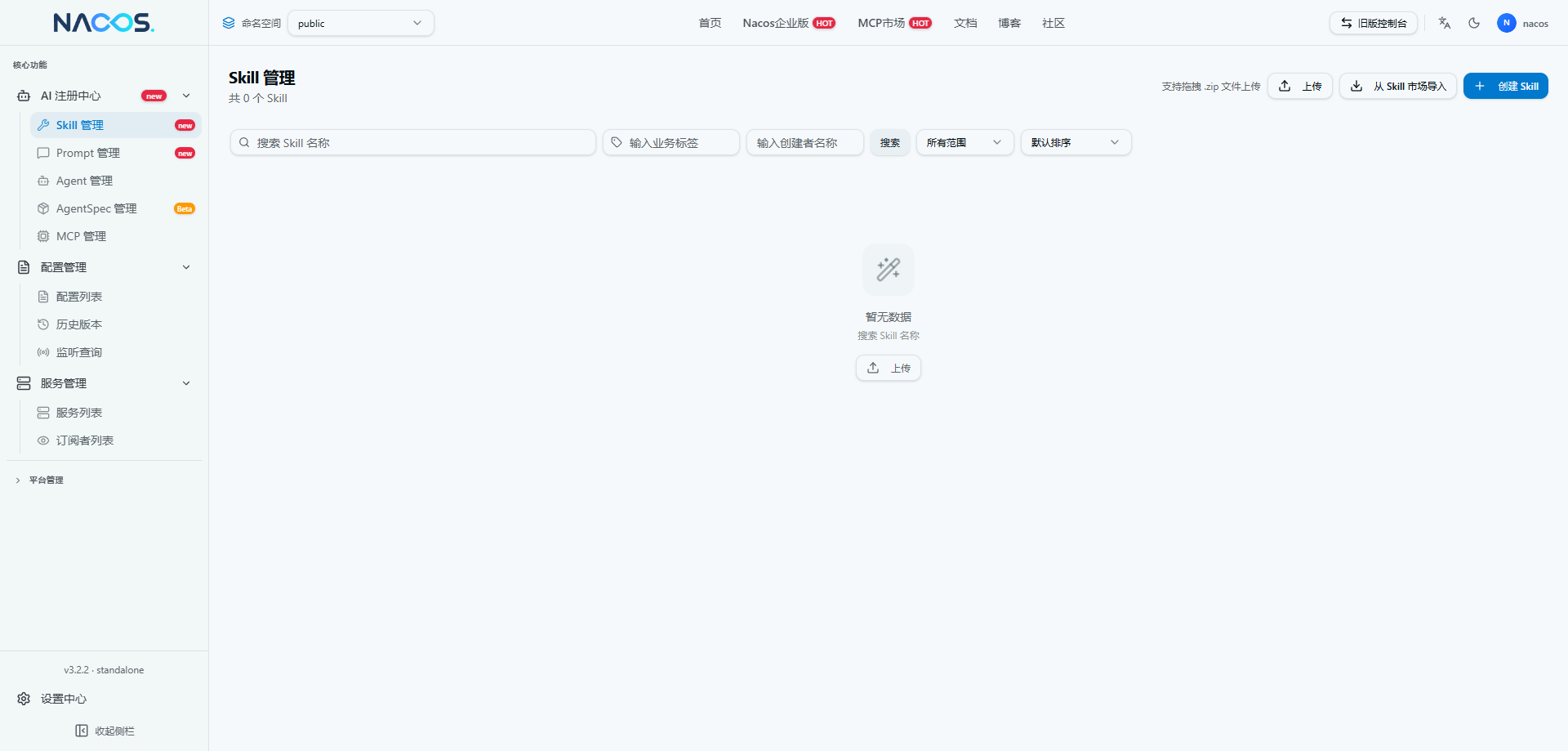The image size is (1568, 751).
Task: Click the 服务管理 server icon
Action: tap(24, 383)
